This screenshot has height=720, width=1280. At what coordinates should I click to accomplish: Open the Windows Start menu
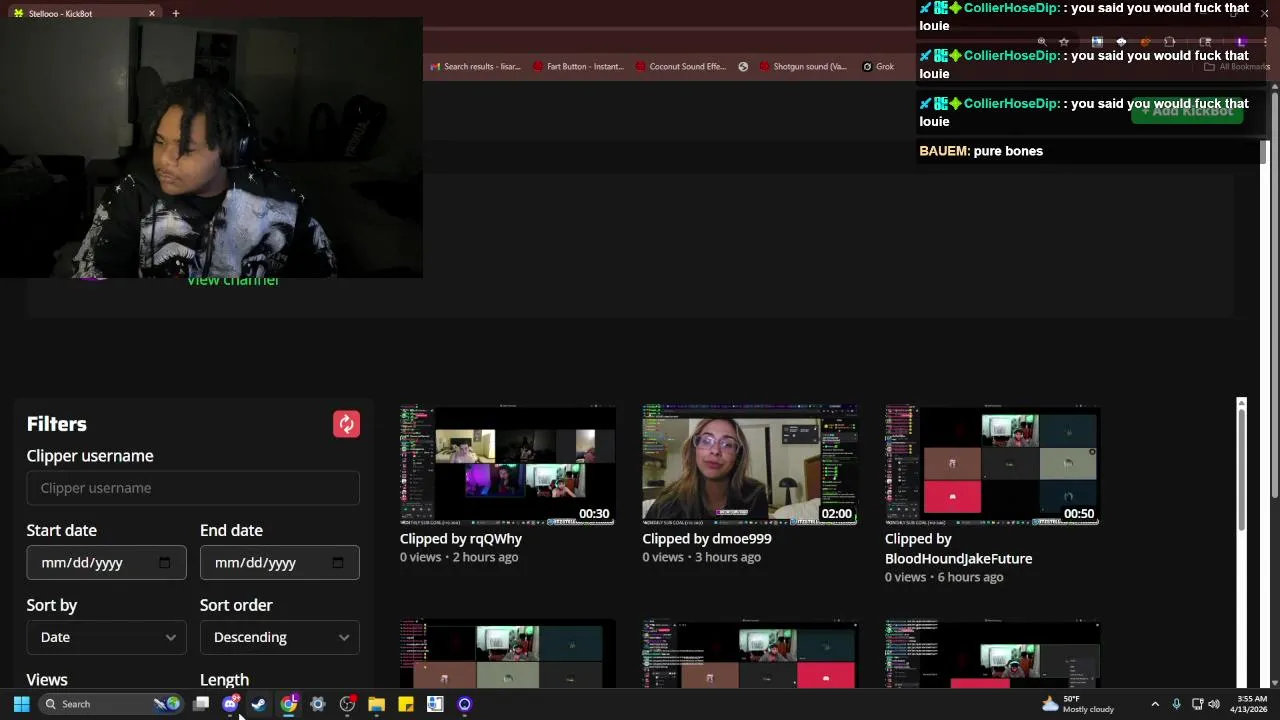pyautogui.click(x=21, y=704)
